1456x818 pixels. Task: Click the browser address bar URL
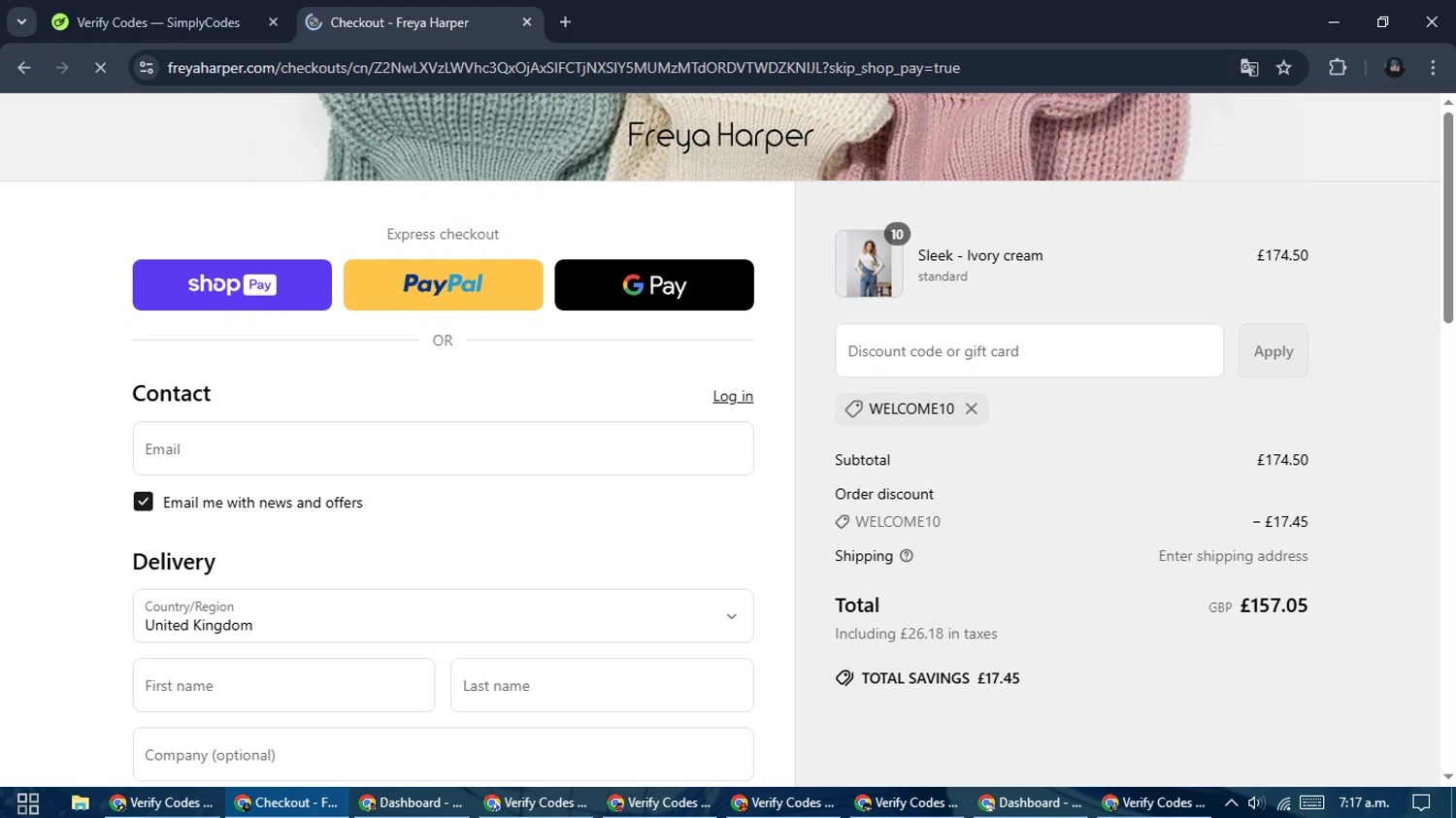(x=563, y=68)
